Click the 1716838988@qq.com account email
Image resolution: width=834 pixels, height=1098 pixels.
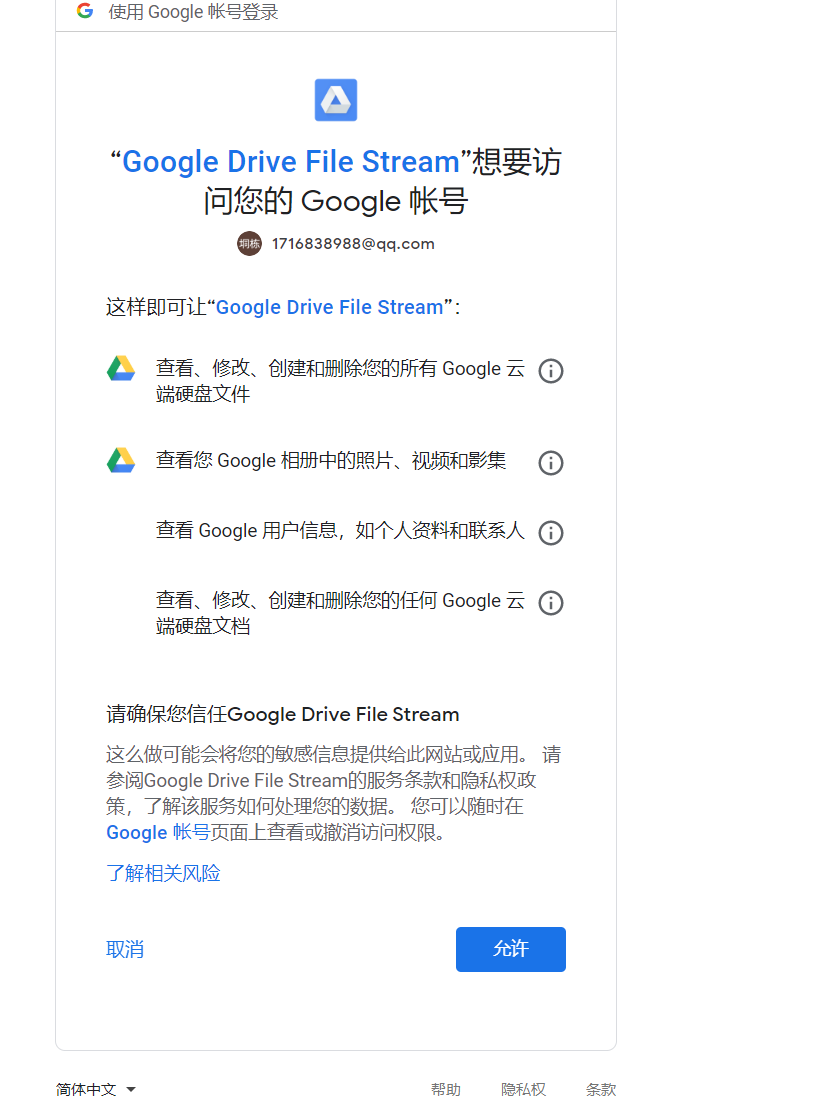coord(353,244)
